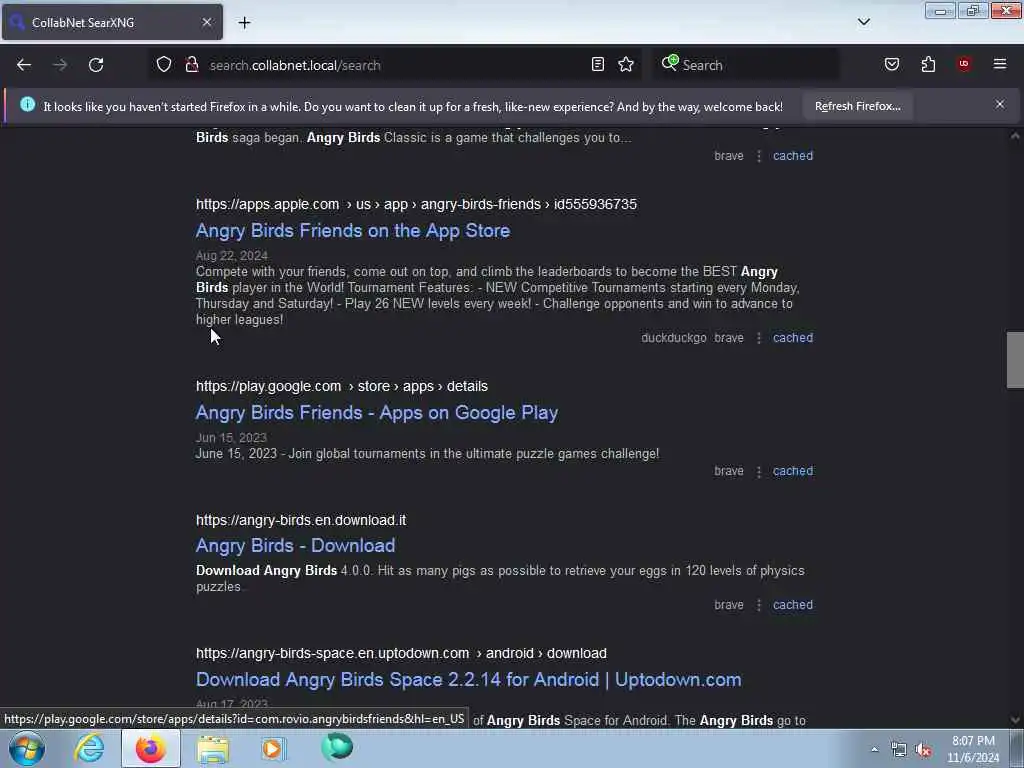The height and width of the screenshot is (768, 1024).
Task: Click the duckduckgo engine label
Action: coord(673,338)
